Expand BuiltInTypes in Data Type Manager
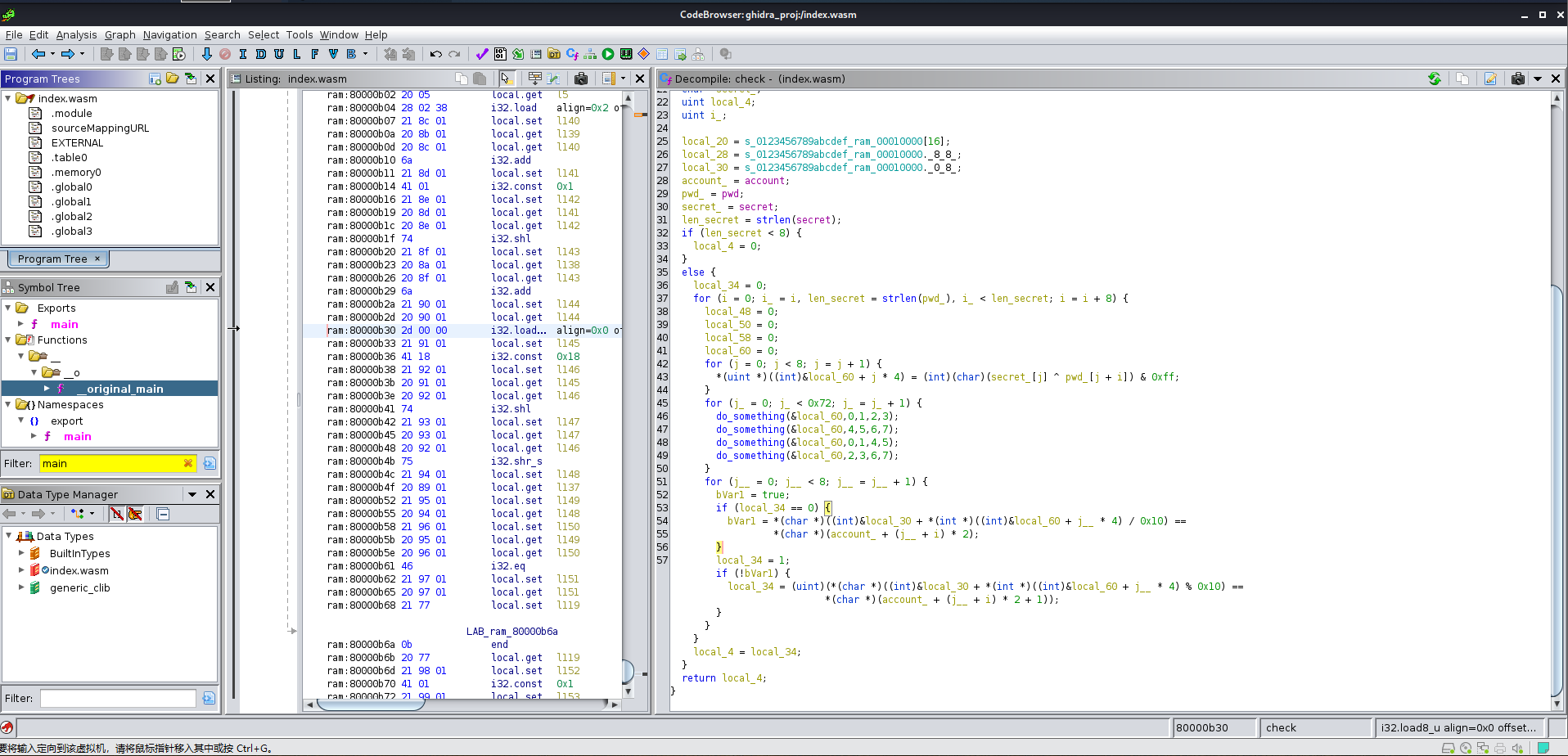 pyautogui.click(x=21, y=553)
